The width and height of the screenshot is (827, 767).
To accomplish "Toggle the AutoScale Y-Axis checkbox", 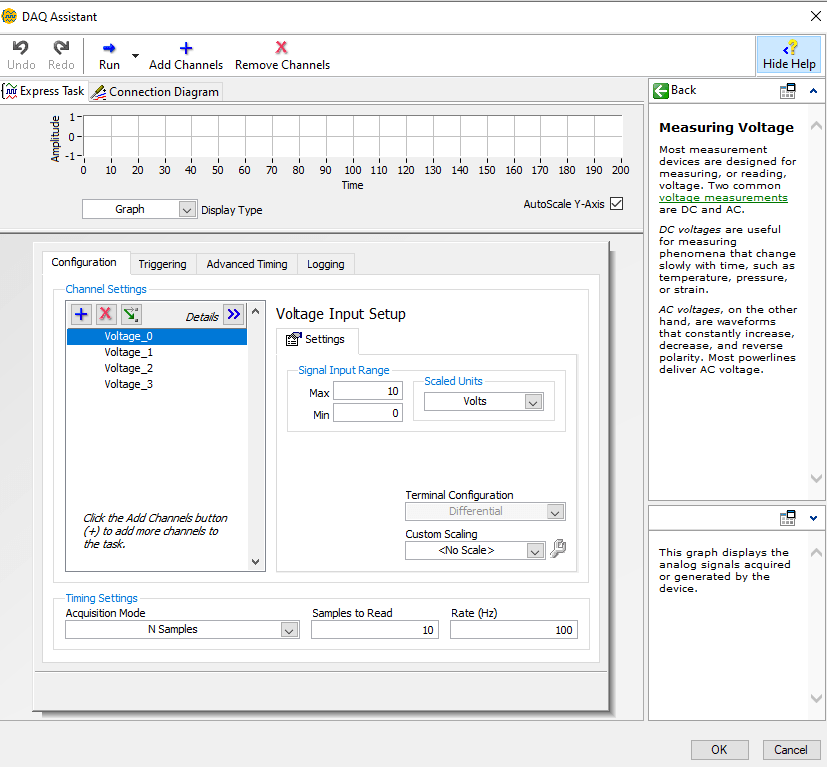I will coord(614,202).
